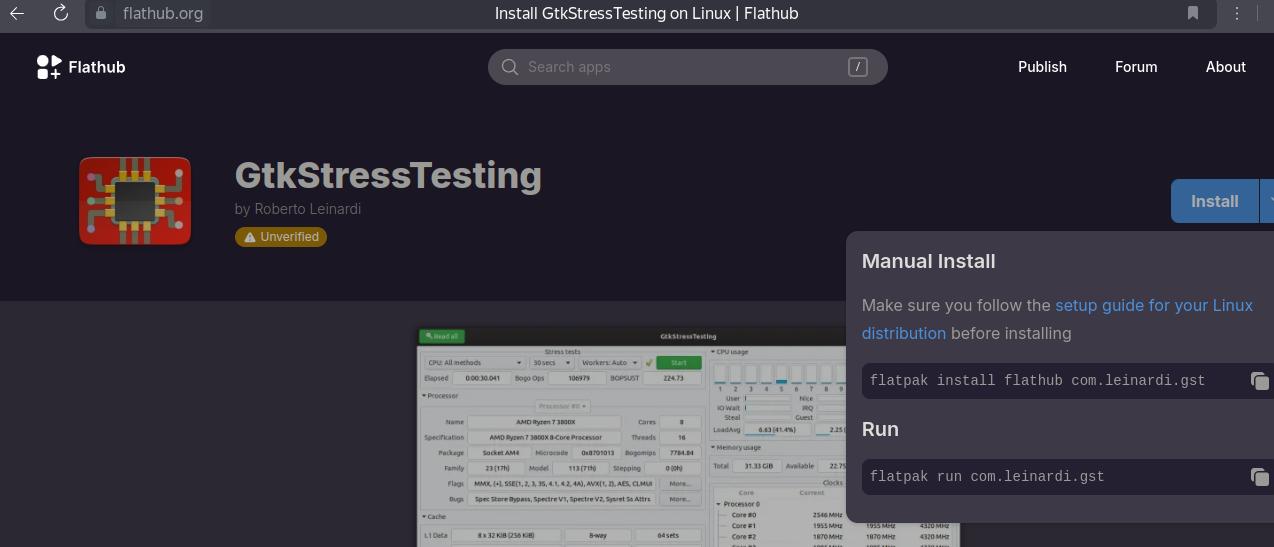Click the flatpak install command text

1037,381
